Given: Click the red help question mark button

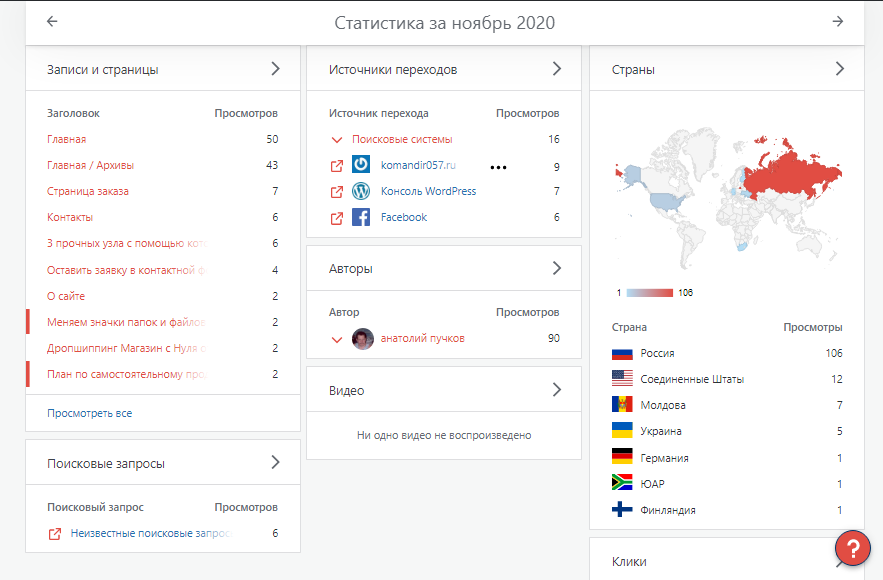Looking at the screenshot, I should click(x=853, y=548).
